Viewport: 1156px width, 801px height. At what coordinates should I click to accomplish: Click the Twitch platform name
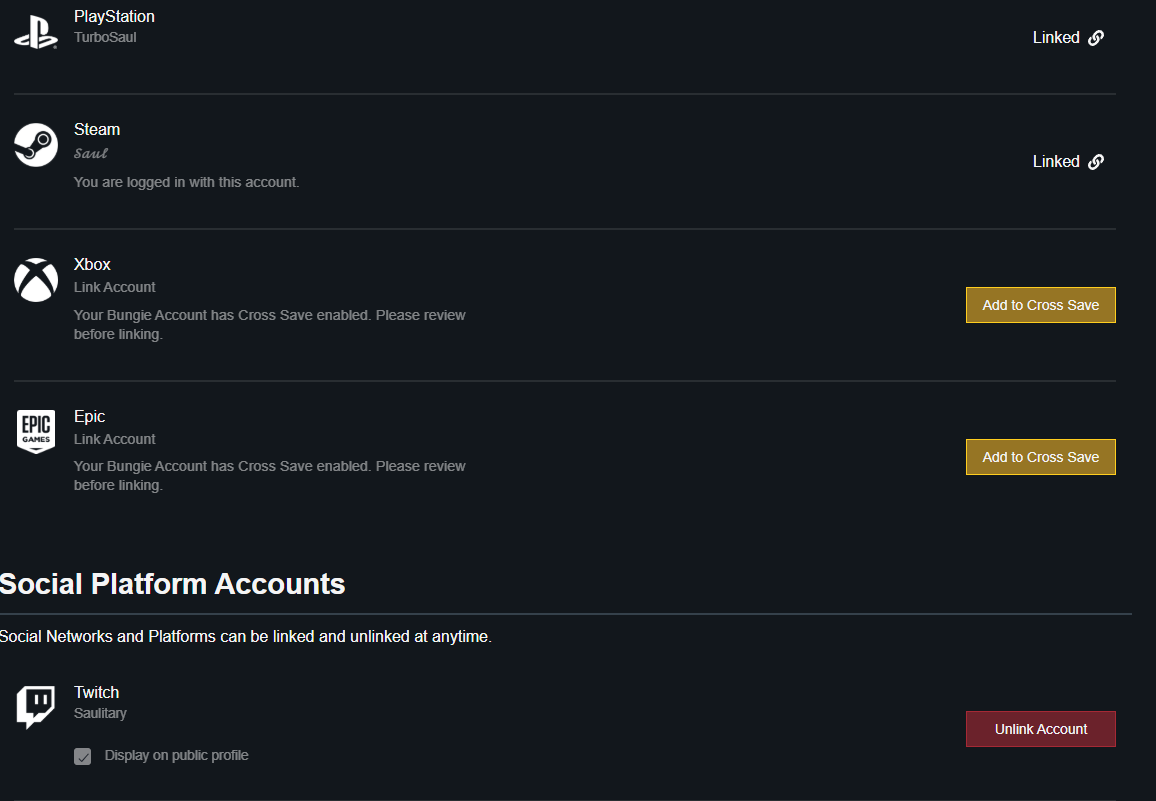96,692
